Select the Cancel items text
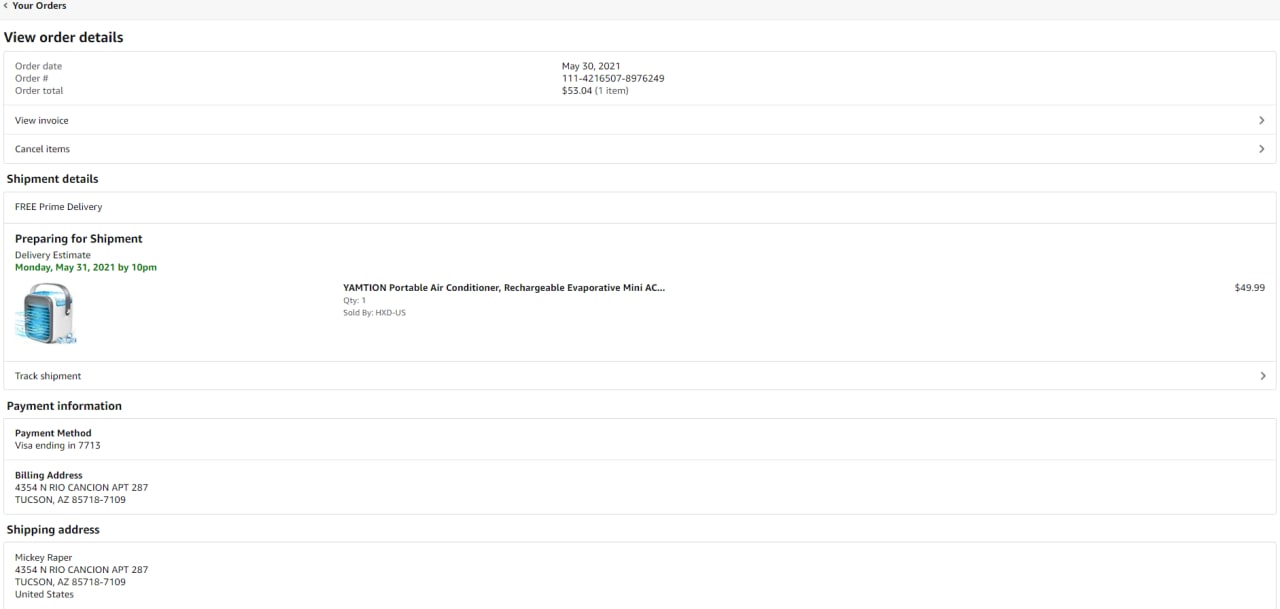The width and height of the screenshot is (1280, 609). coord(42,149)
